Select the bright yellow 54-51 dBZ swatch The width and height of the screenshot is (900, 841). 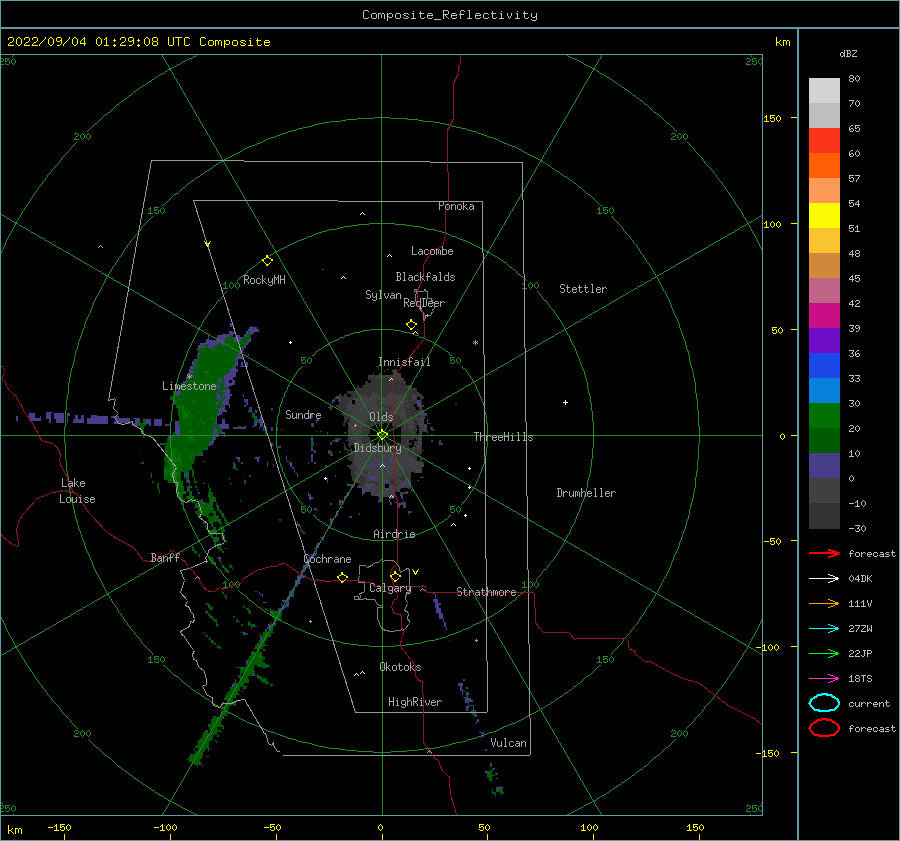pos(824,216)
